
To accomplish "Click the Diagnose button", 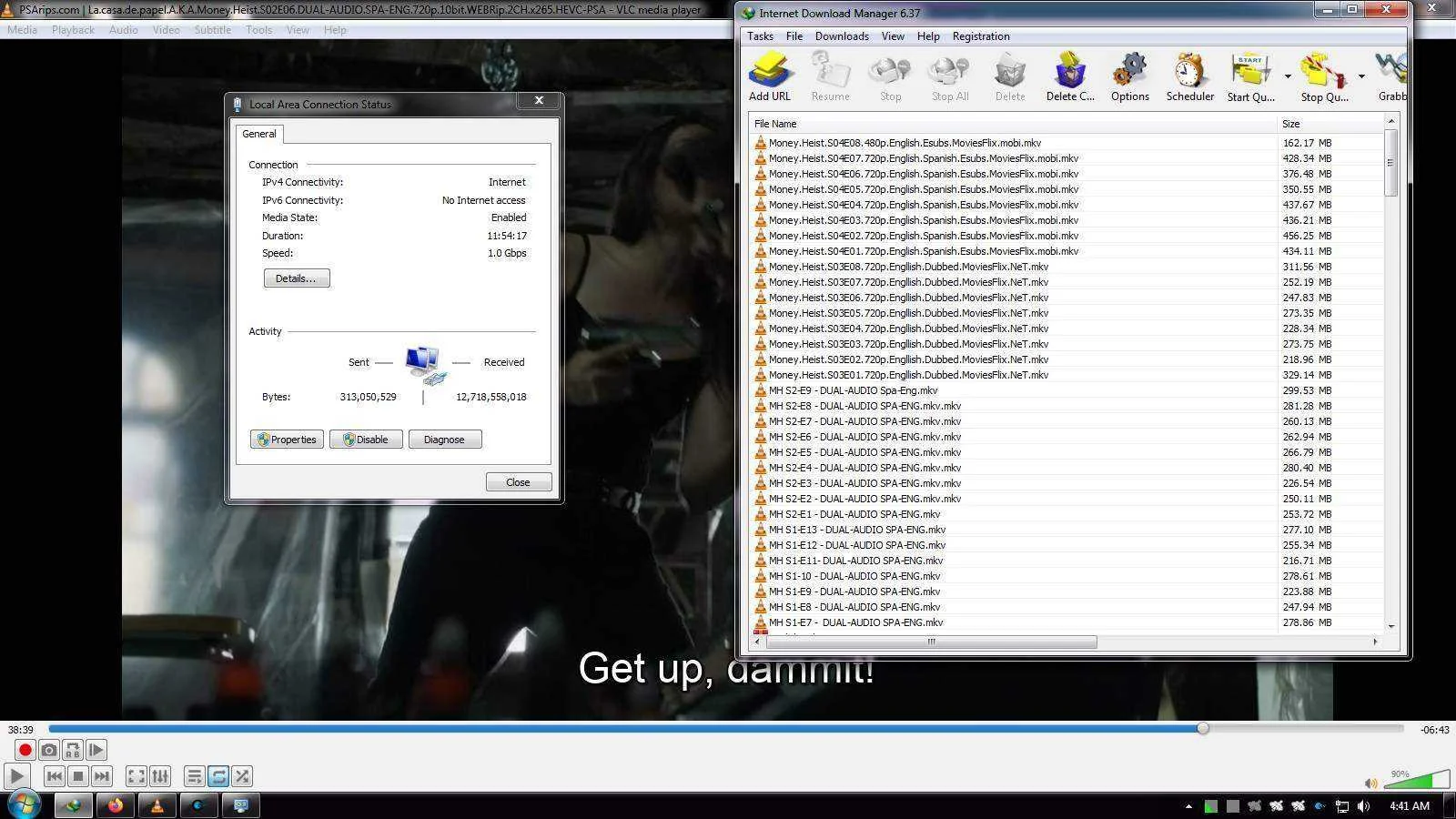I will [444, 440].
